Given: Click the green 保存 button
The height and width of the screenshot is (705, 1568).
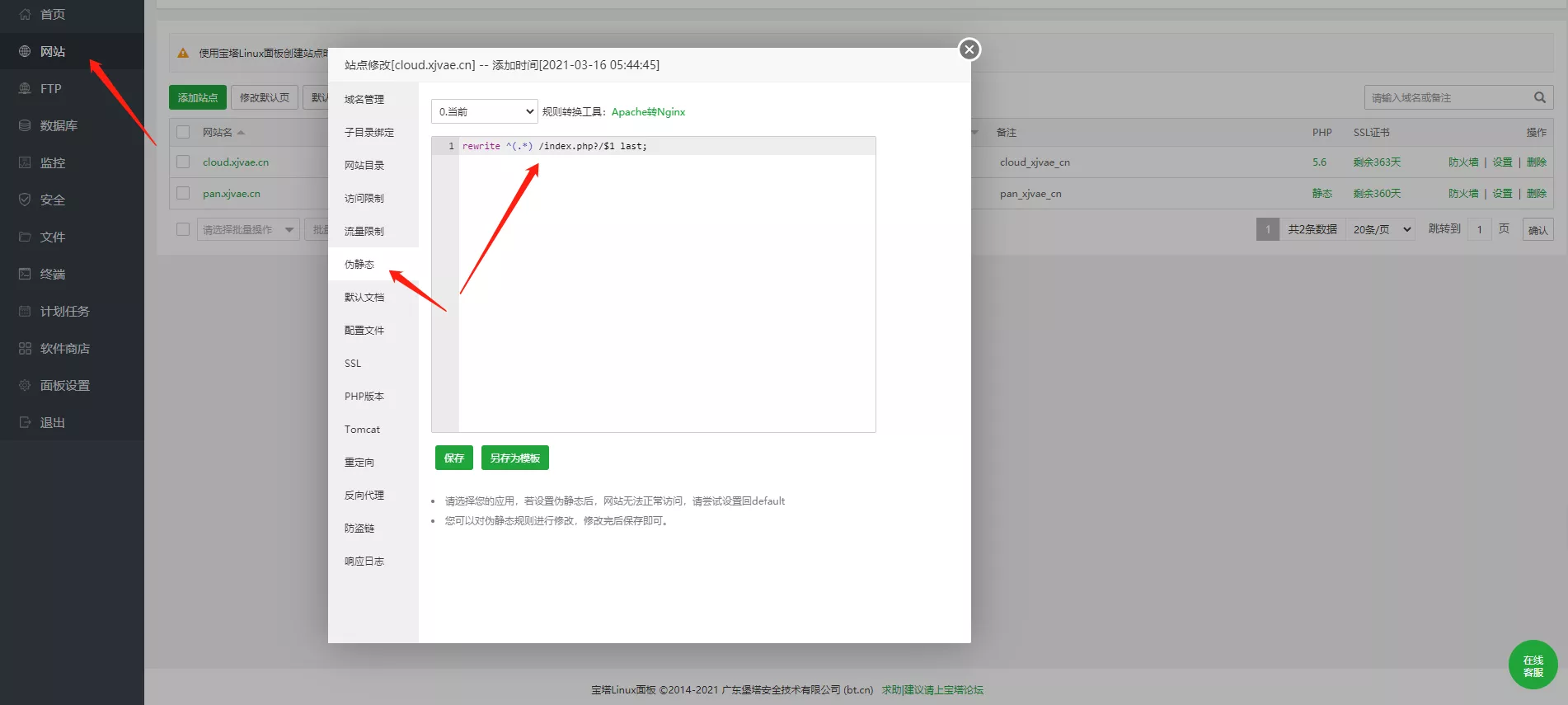Looking at the screenshot, I should click(x=454, y=458).
